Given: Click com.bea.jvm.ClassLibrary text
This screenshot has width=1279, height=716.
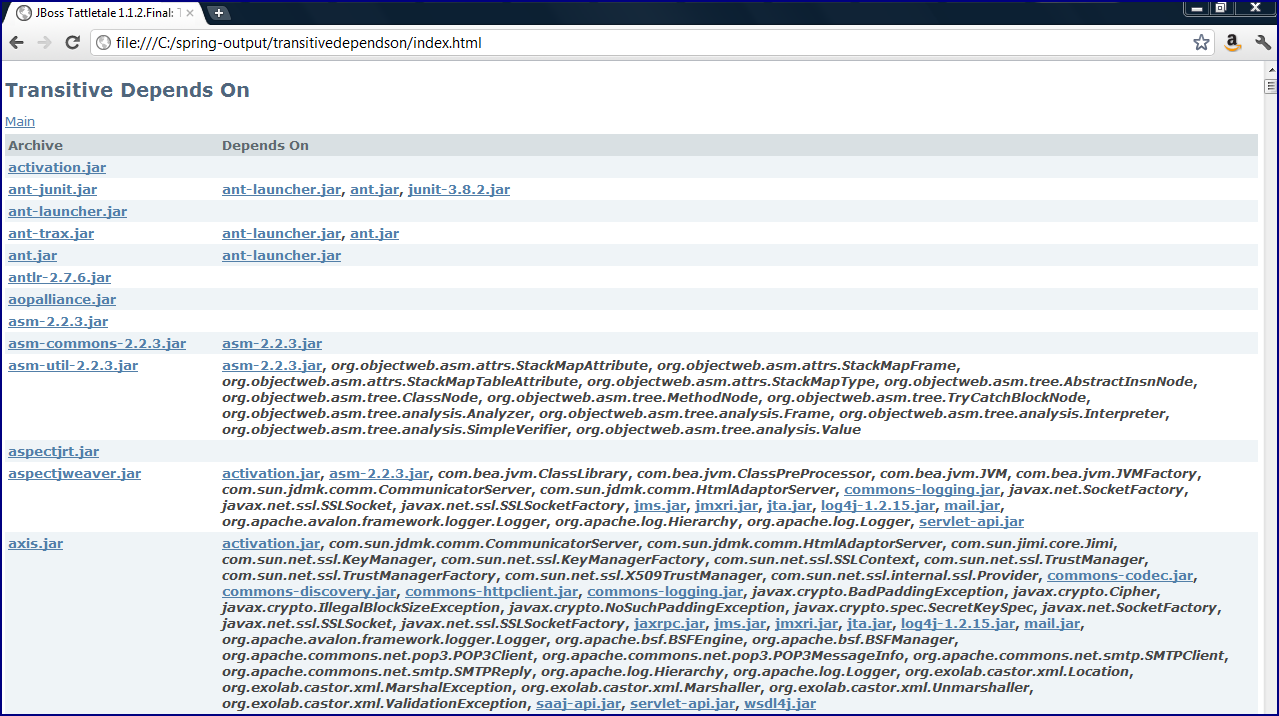Looking at the screenshot, I should pos(534,473).
